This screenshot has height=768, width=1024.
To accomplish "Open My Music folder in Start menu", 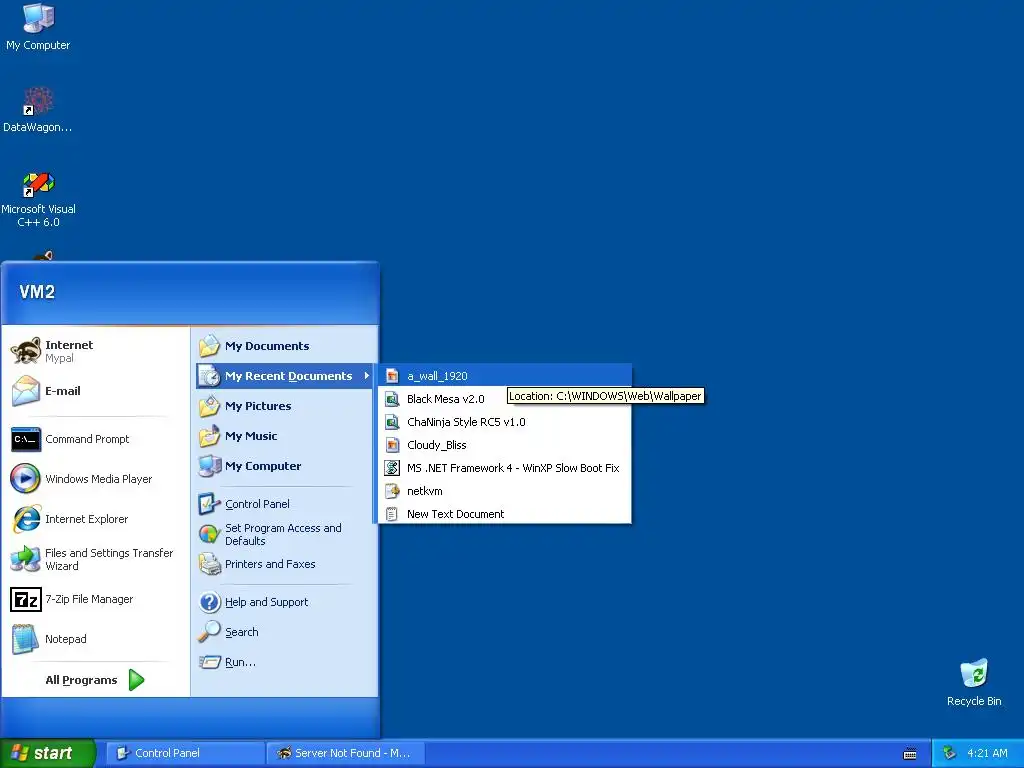I will (x=284, y=436).
